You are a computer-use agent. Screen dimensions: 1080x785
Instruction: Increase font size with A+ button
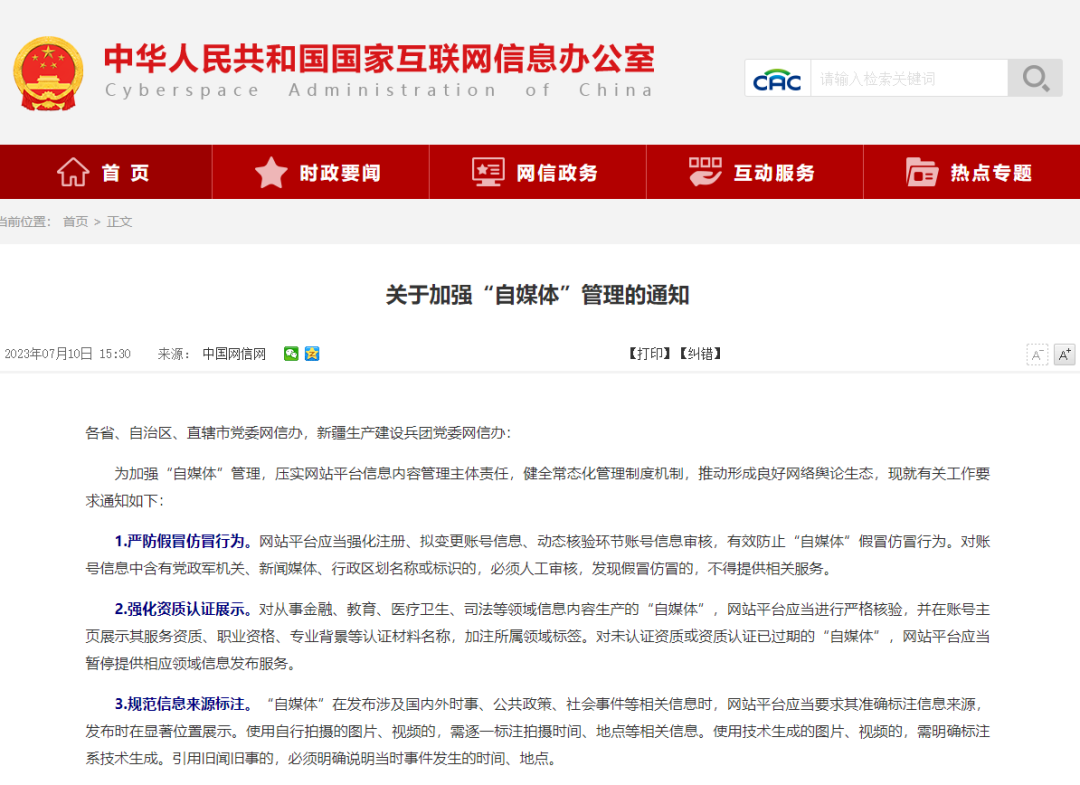pyautogui.click(x=1064, y=355)
